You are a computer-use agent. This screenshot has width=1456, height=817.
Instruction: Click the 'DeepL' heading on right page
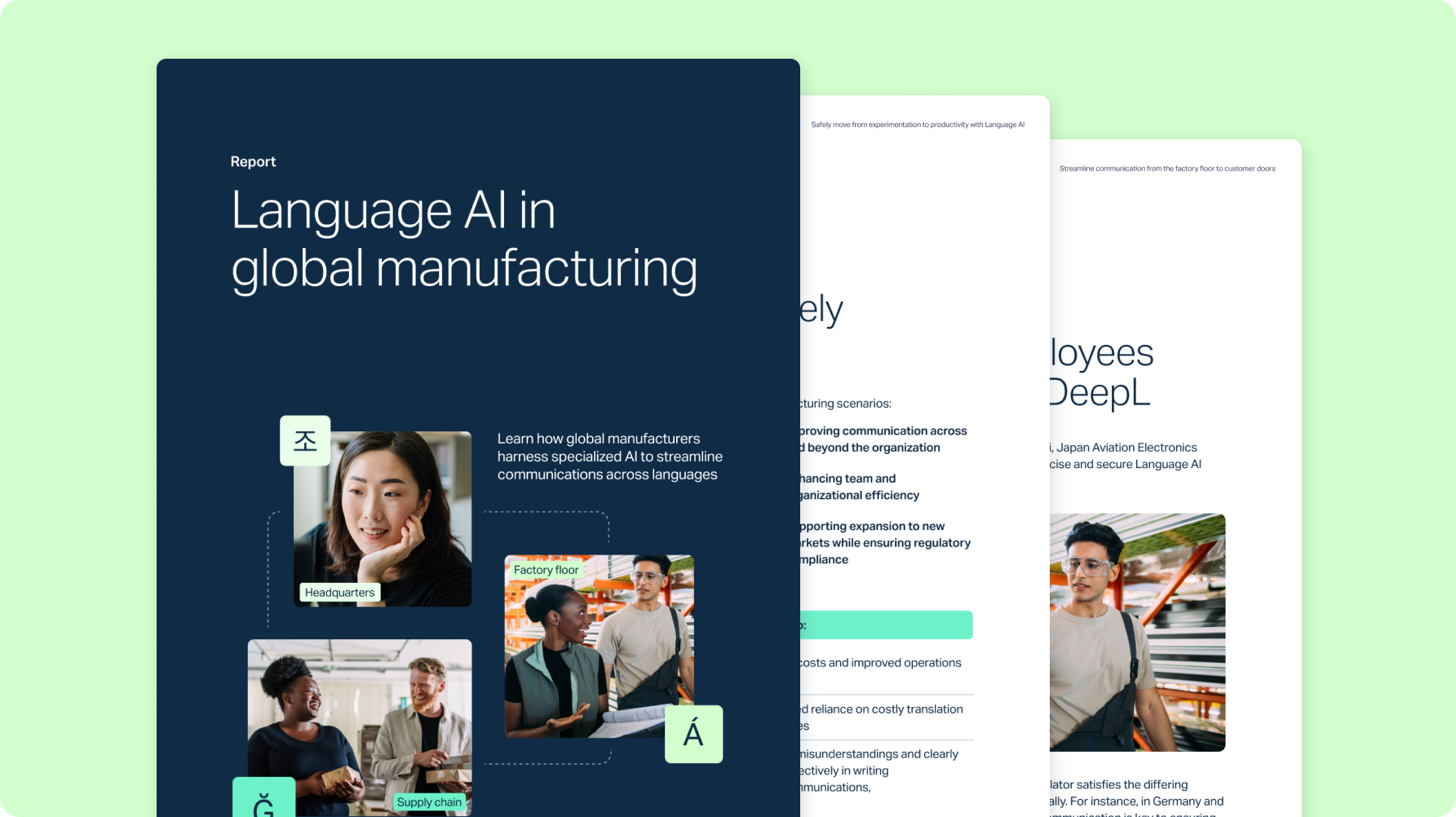pyautogui.click(x=1100, y=393)
